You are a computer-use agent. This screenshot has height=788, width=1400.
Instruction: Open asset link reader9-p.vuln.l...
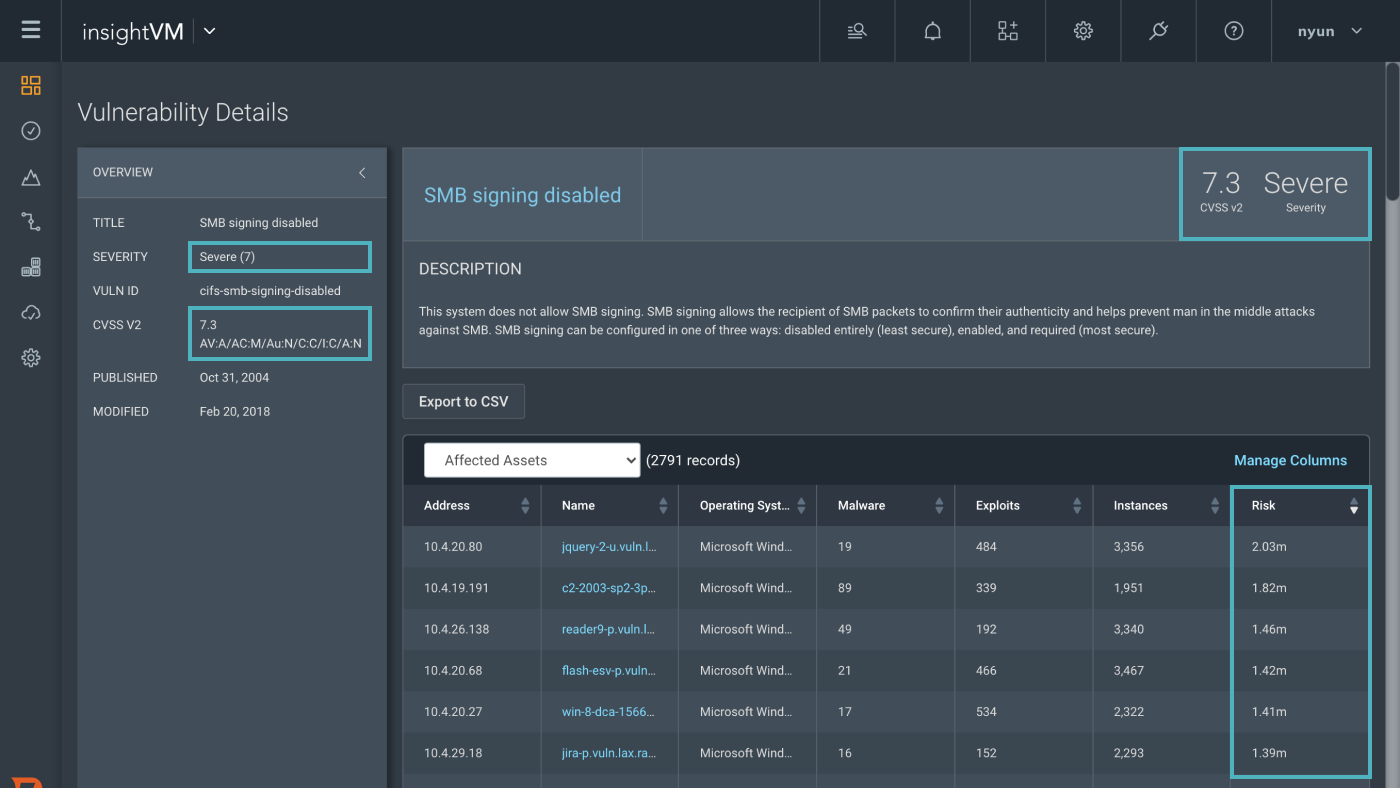[x=608, y=629]
